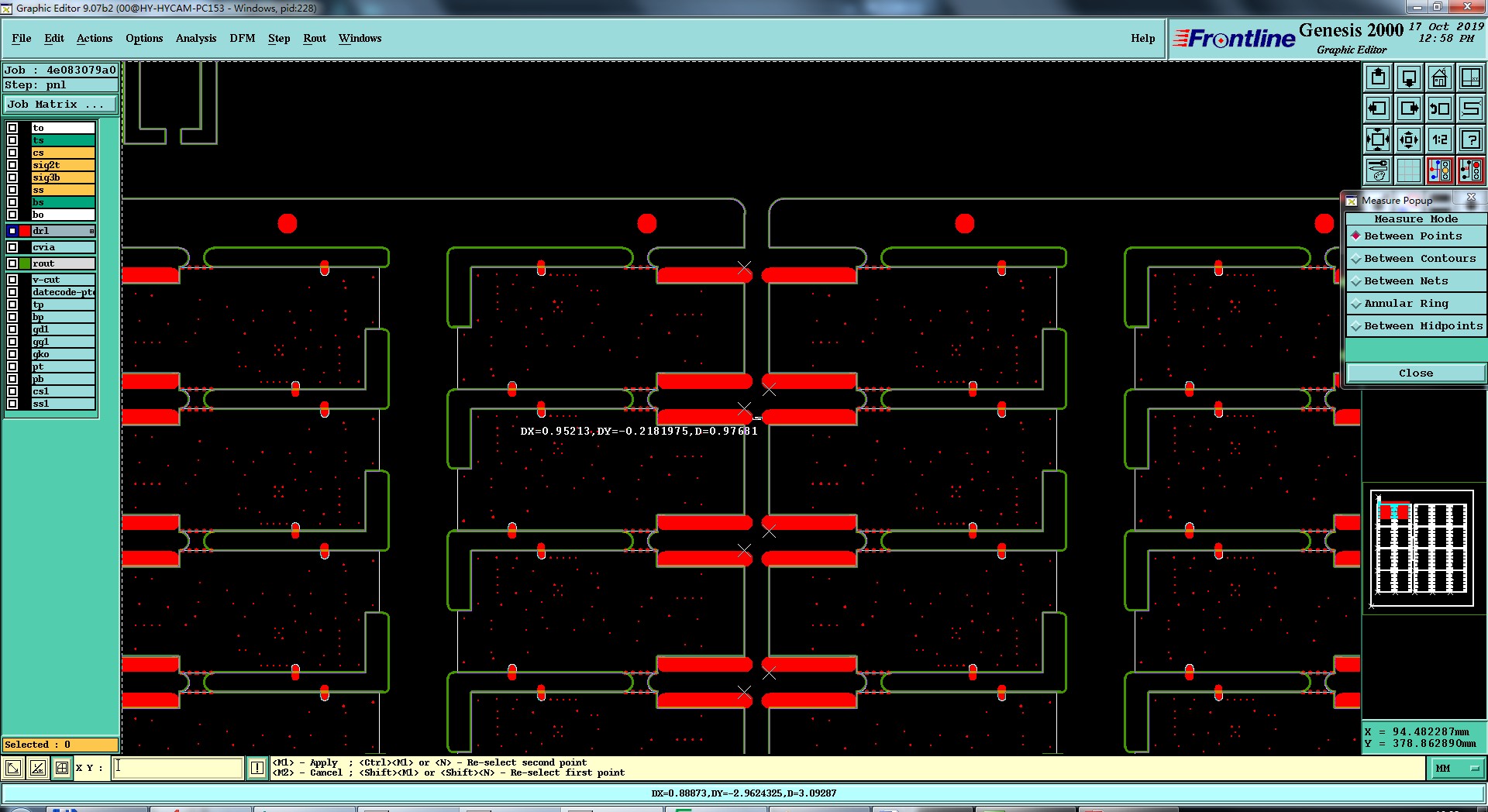Click the home view icon
This screenshot has height=812, width=1488.
(1440, 77)
